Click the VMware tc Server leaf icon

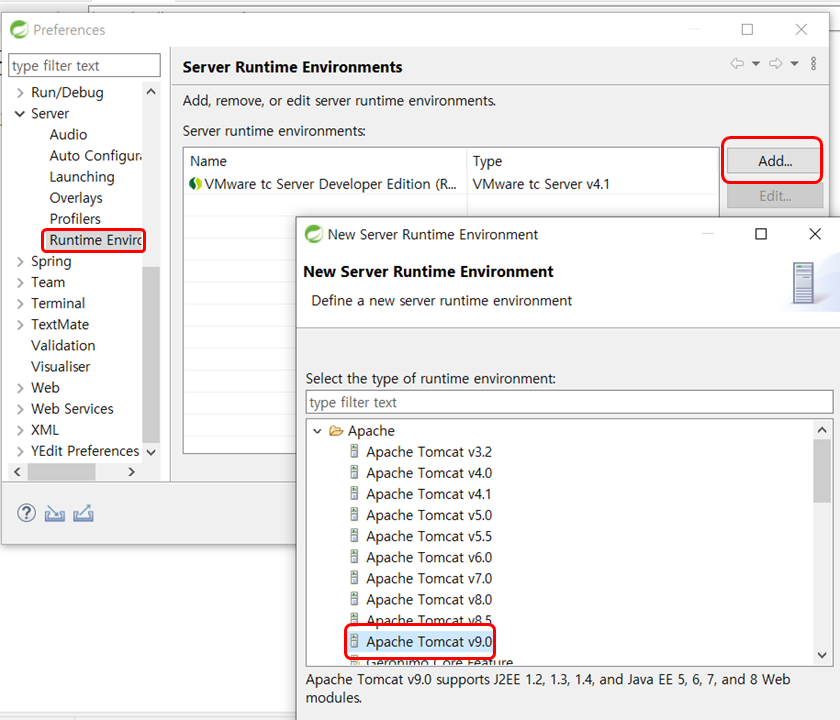[195, 184]
